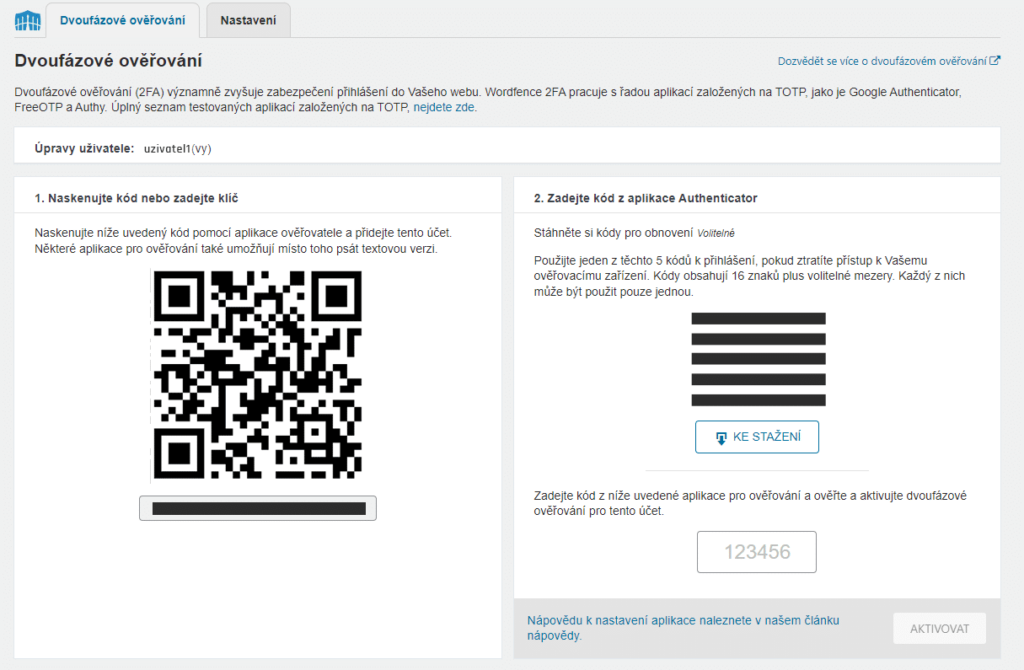Screen dimensions: 1024x670
Task: Open the Dozvědět se více o dvoufázovém ověřování link
Action: coord(882,61)
